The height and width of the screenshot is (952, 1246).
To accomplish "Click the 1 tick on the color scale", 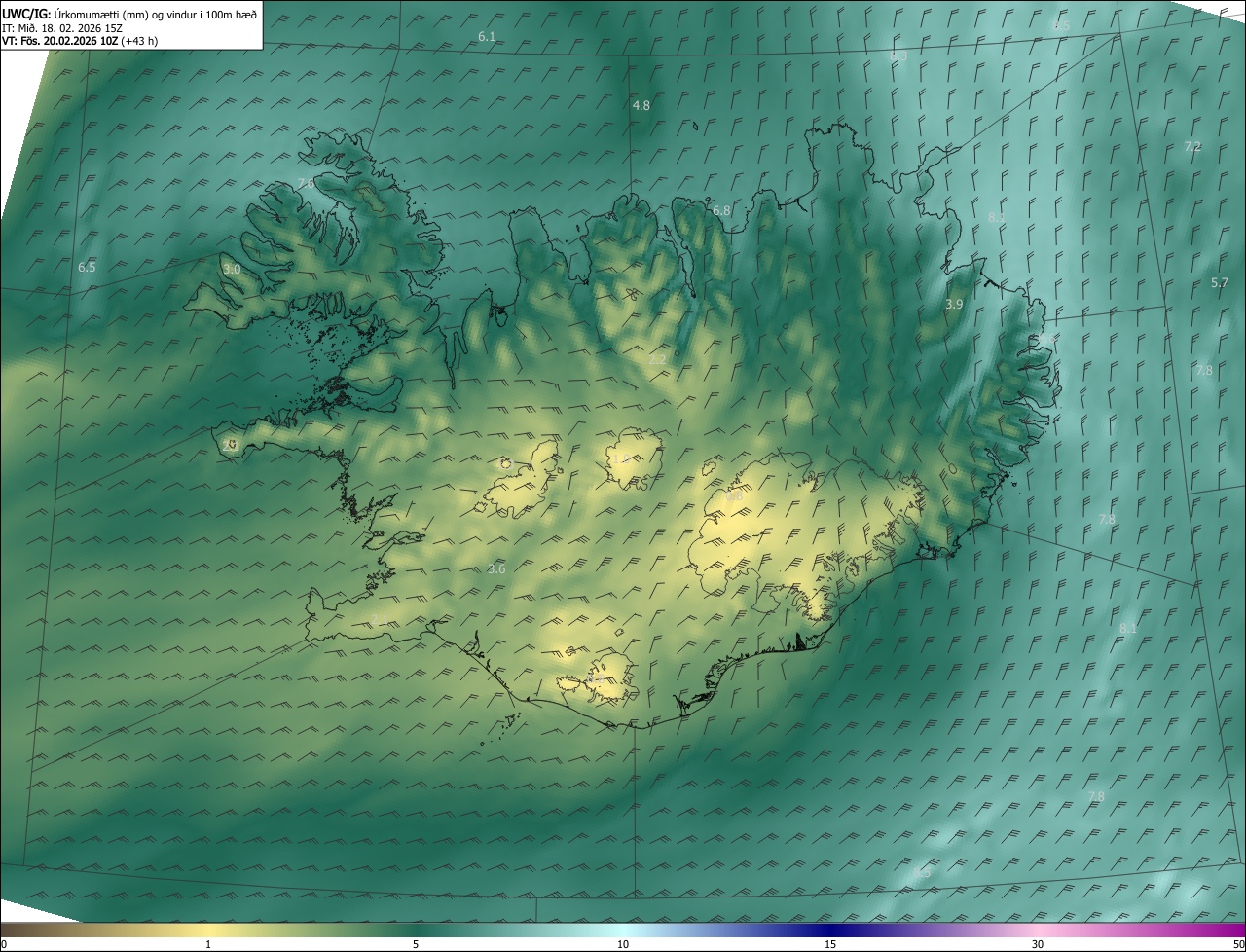I will tap(208, 944).
